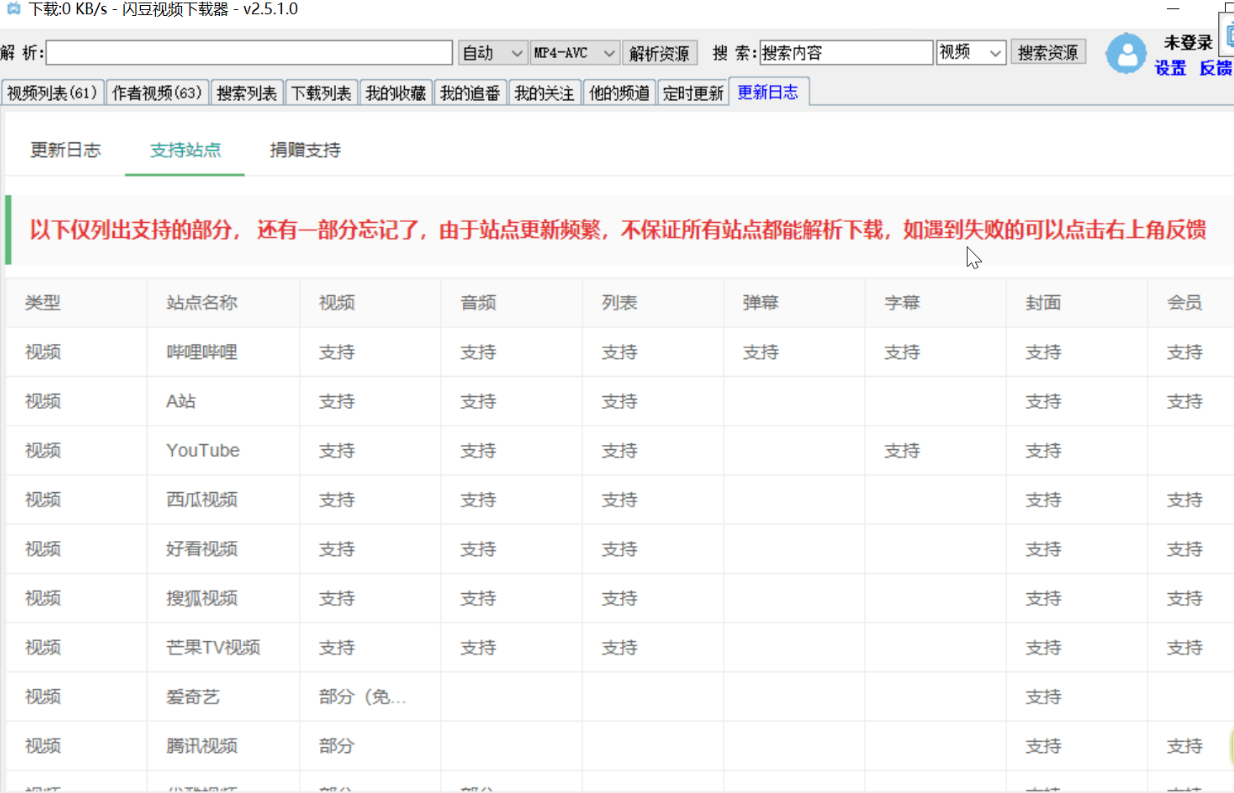Switch to 搜索列表 tab
The height and width of the screenshot is (793, 1234).
pos(247,93)
